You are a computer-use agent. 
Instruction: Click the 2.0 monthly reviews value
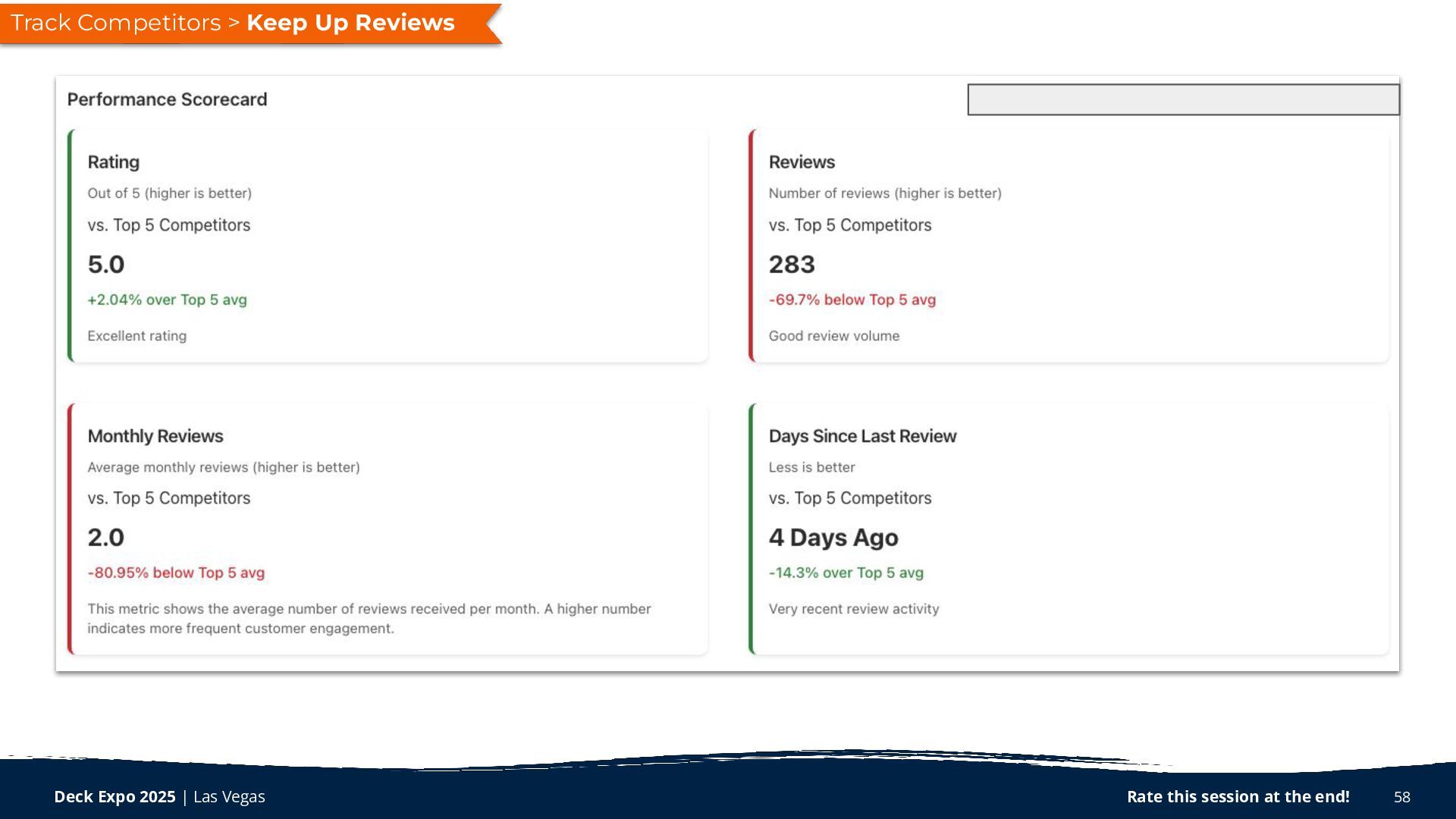coord(106,538)
